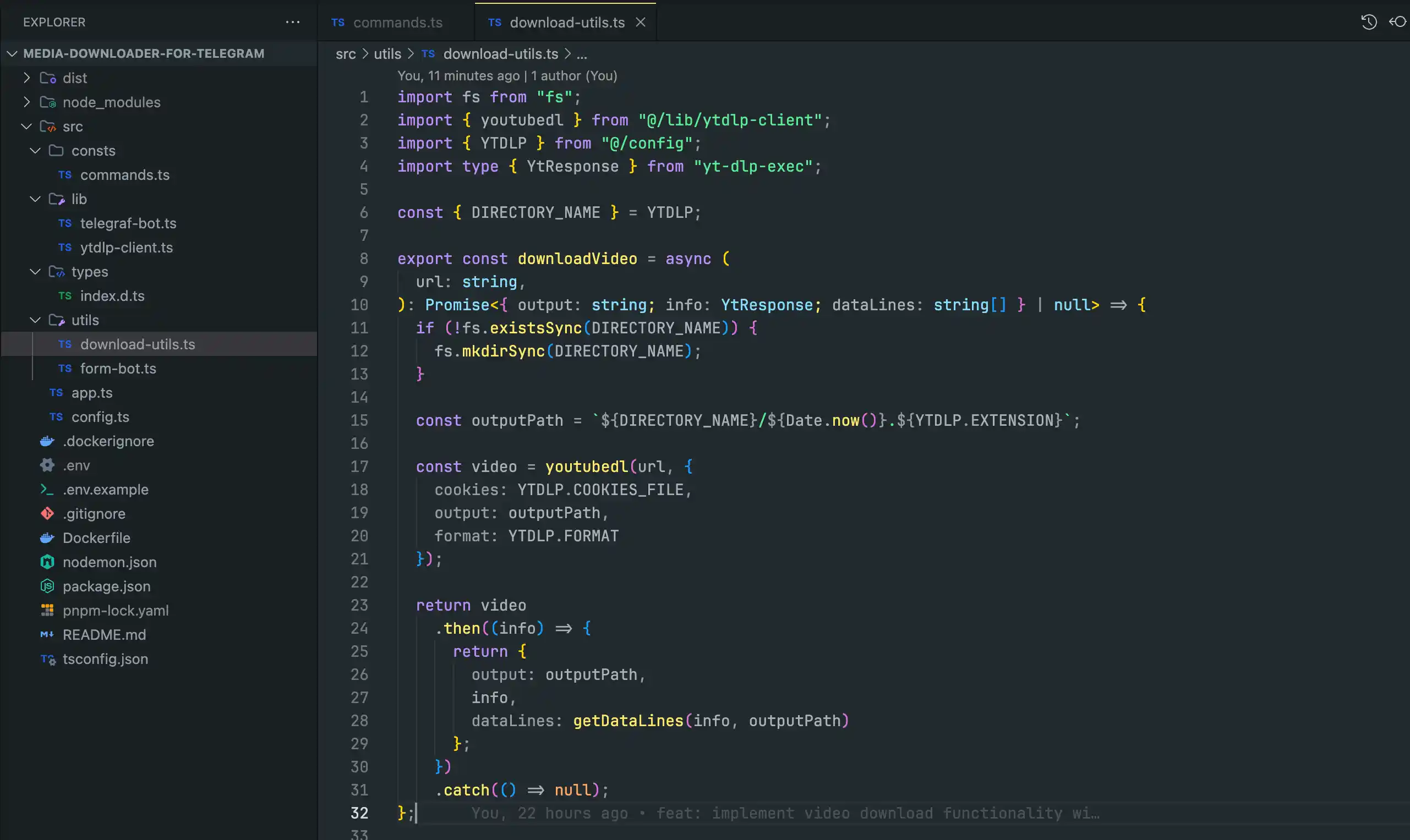Click the go back revision icon

1397,22
